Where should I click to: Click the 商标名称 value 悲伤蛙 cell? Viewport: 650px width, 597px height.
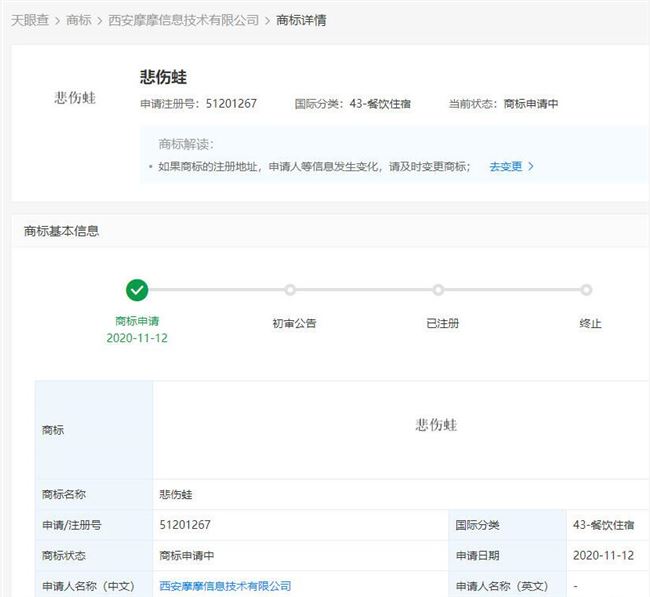[x=401, y=494]
